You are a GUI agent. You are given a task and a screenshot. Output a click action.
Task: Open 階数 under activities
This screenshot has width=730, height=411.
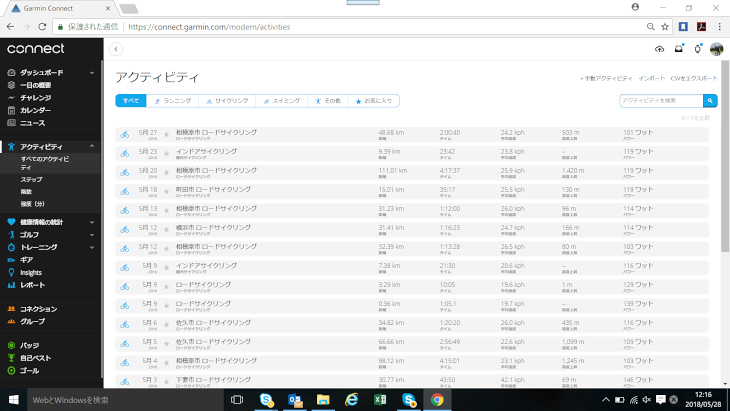[26, 191]
